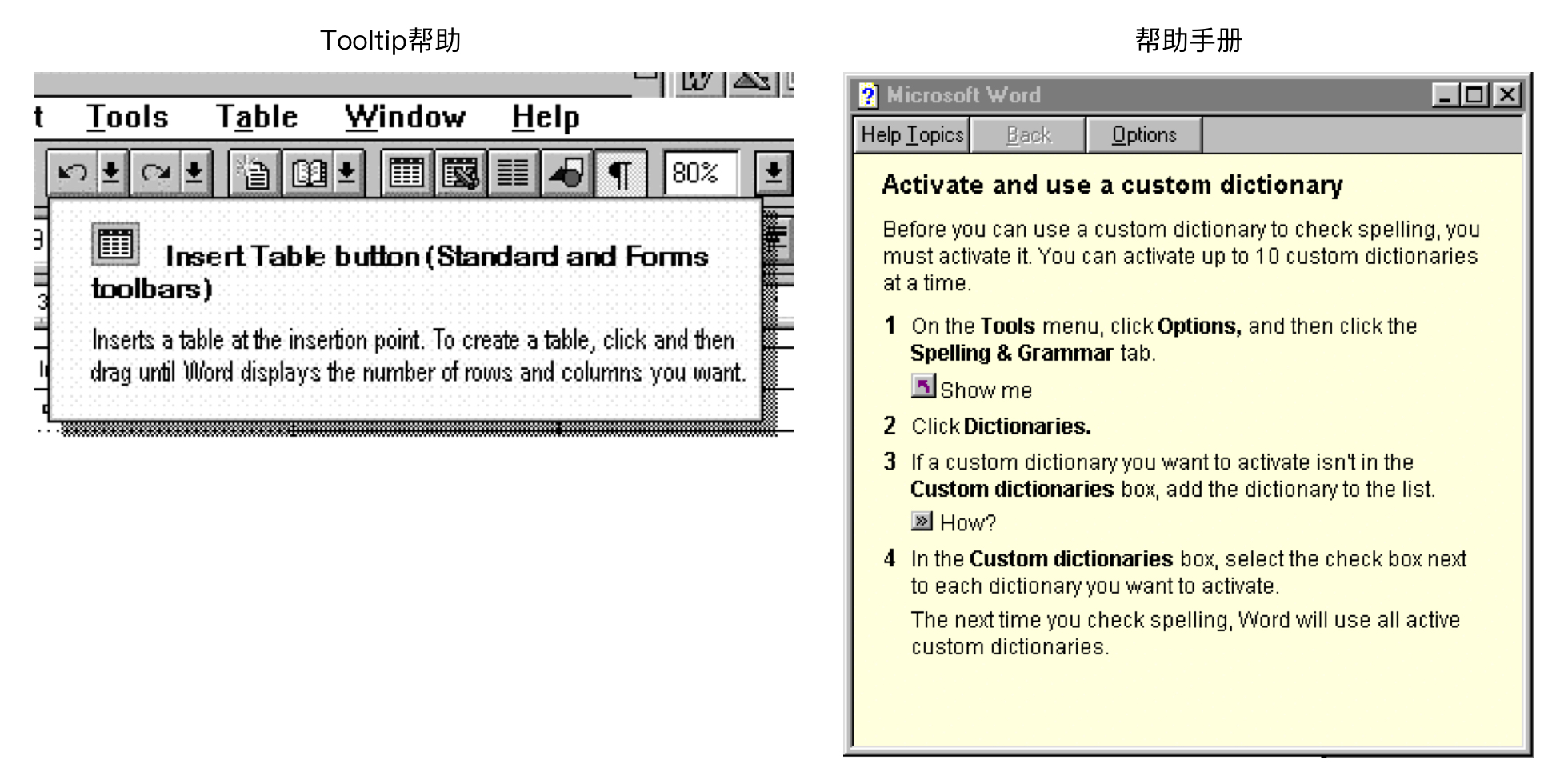Screen dimensions: 1560x784
Task: Click the How? chevron icon
Action: tap(922, 522)
